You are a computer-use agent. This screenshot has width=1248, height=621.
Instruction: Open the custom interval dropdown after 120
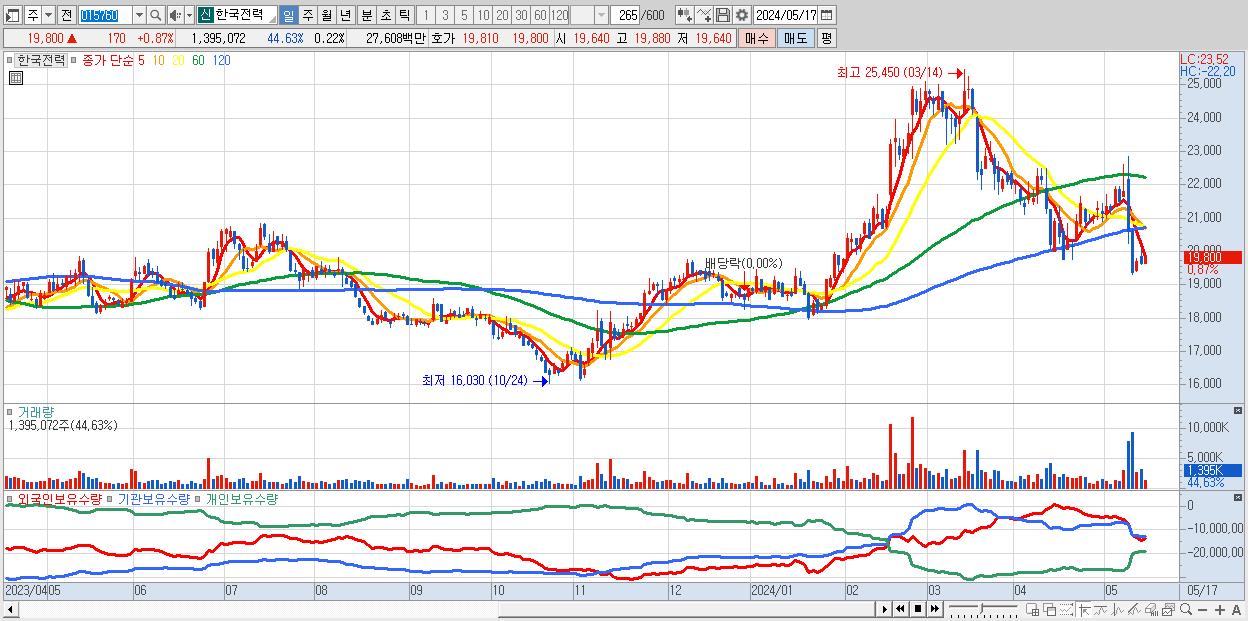[x=600, y=15]
